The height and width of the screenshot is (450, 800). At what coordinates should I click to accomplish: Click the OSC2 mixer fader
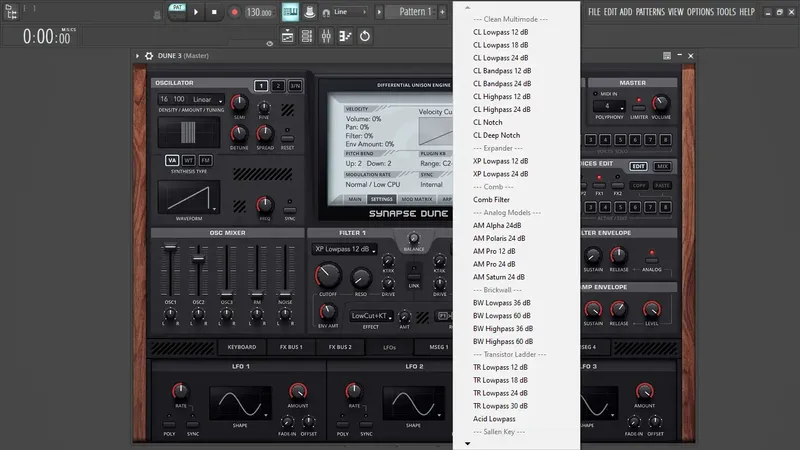click(198, 260)
